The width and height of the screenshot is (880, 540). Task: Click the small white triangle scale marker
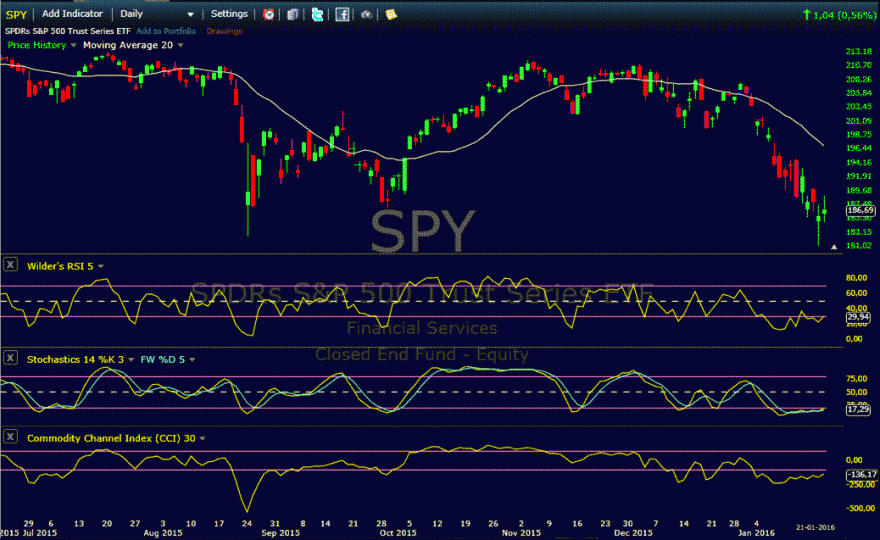(834, 246)
